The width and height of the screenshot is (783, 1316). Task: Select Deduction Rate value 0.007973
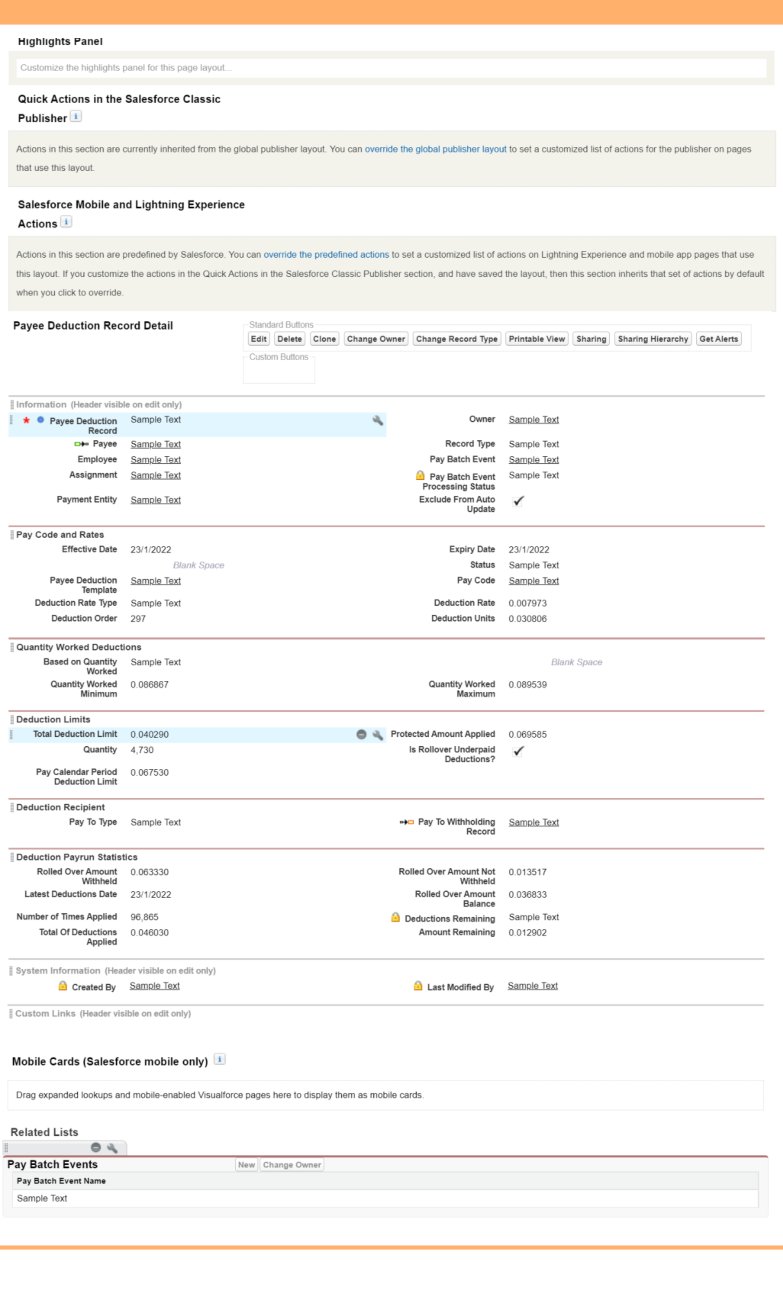pos(528,604)
